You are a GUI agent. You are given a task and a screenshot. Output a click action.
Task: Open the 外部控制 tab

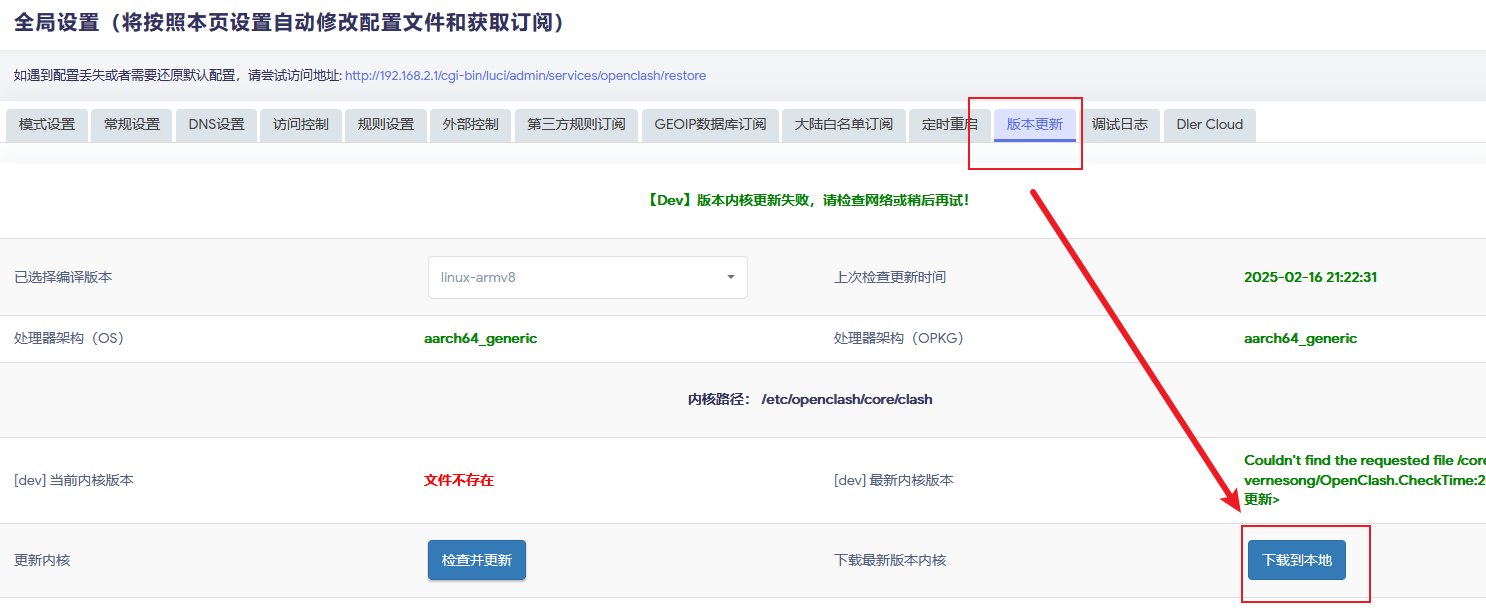coord(470,125)
